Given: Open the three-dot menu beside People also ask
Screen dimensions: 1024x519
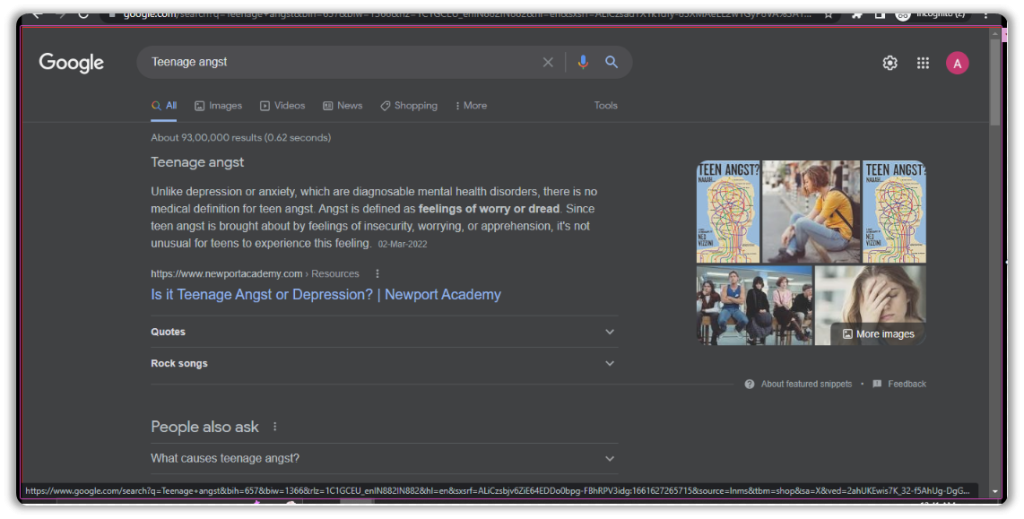Looking at the screenshot, I should 275,426.
